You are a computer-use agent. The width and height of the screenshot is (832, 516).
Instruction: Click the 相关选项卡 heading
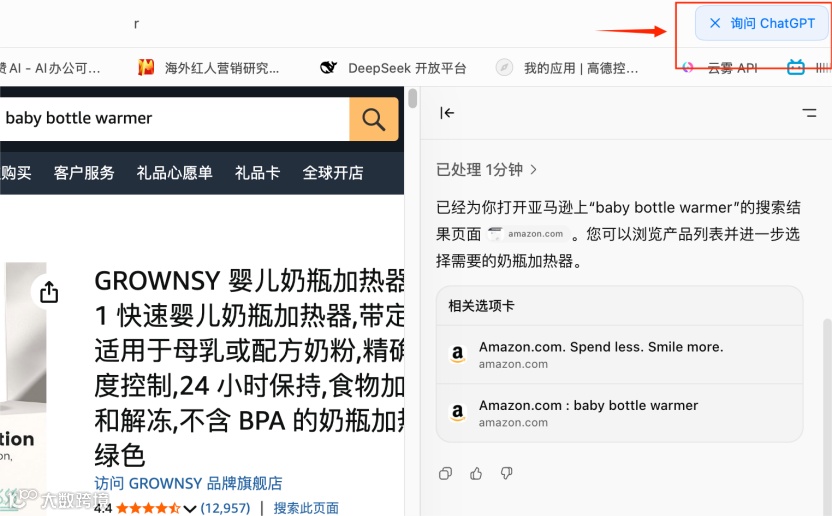click(481, 306)
